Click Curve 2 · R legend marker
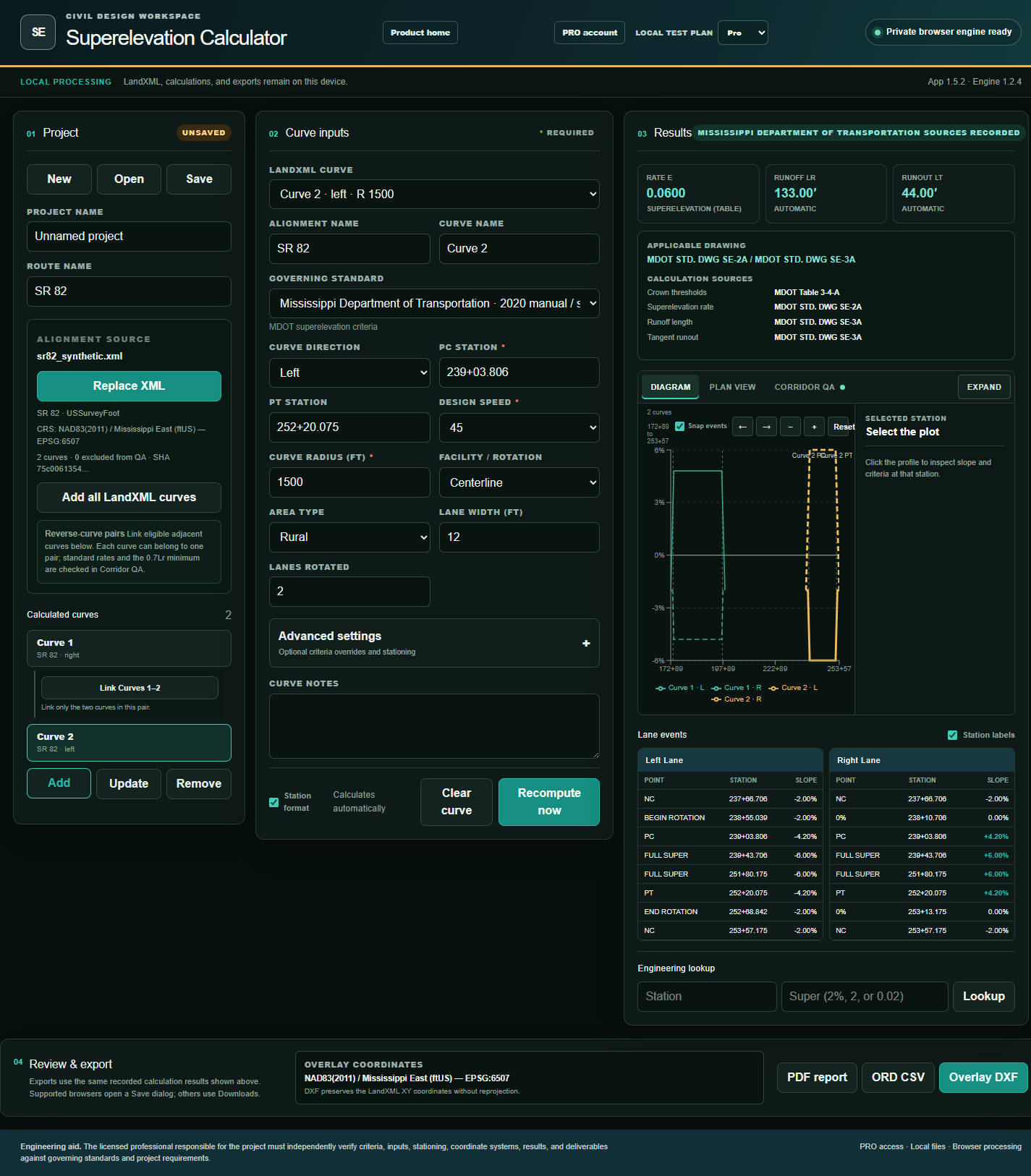Image resolution: width=1031 pixels, height=1176 pixels. click(x=716, y=699)
